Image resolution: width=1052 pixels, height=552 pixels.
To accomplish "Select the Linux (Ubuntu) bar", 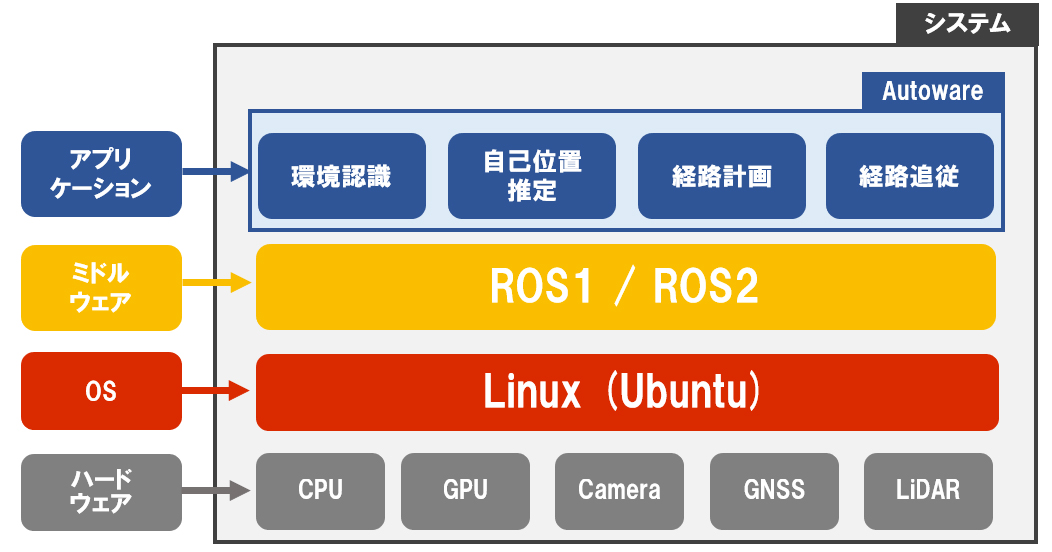I will click(x=627, y=392).
